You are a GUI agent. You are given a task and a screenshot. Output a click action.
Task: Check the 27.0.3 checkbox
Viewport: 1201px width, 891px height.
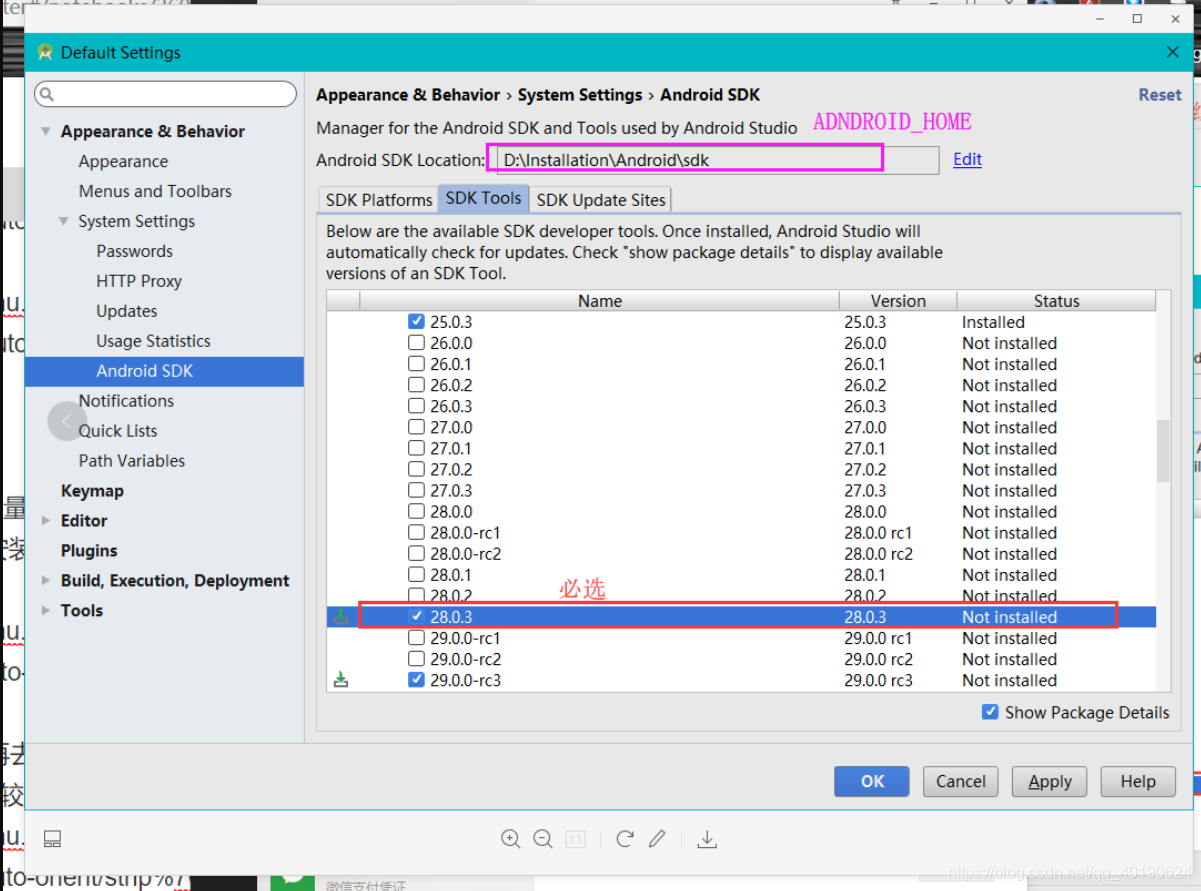(x=416, y=490)
